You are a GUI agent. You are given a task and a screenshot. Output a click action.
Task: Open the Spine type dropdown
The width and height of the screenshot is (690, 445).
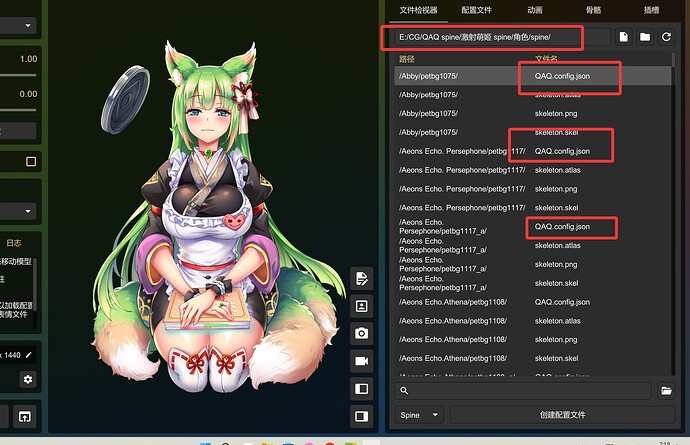point(420,414)
